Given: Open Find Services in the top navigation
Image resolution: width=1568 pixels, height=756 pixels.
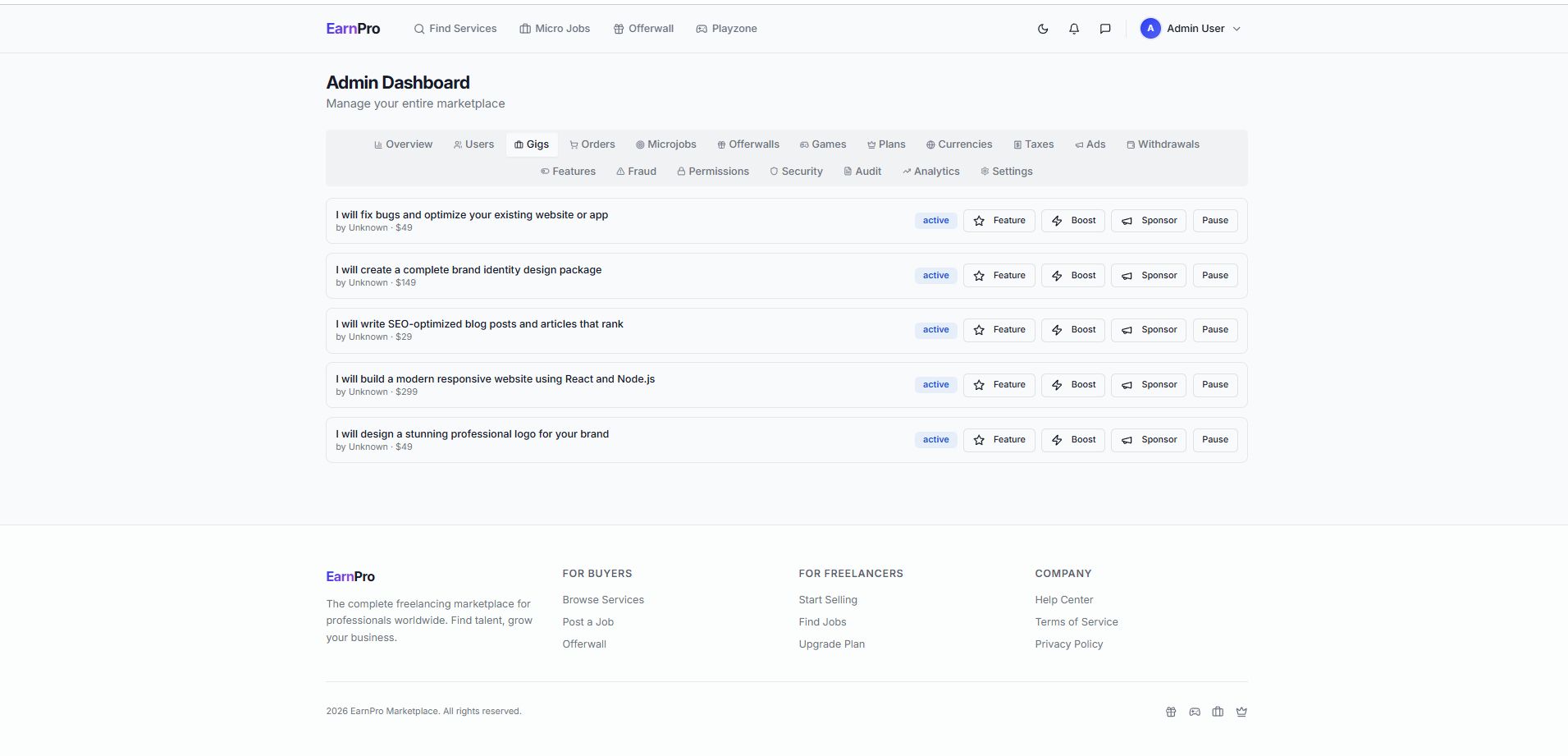Looking at the screenshot, I should pyautogui.click(x=455, y=29).
